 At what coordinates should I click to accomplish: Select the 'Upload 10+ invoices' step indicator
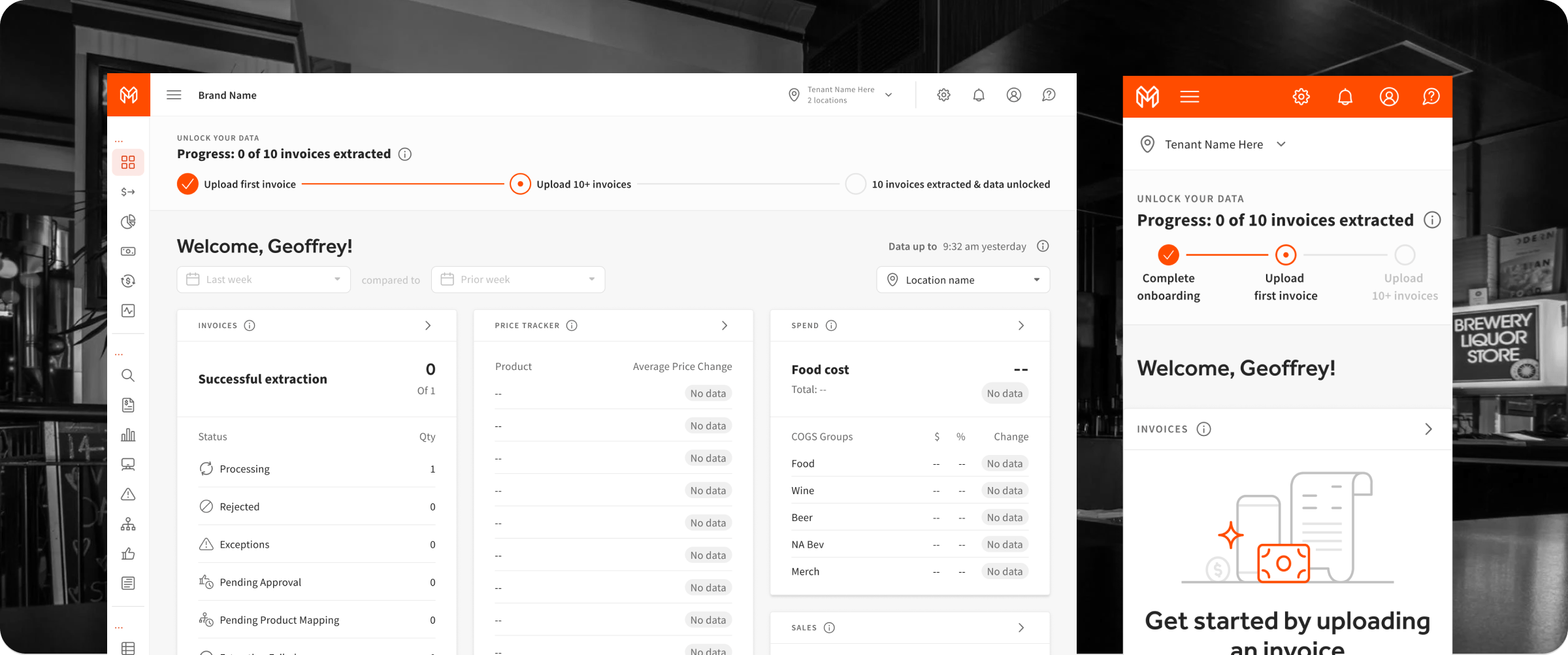(520, 184)
